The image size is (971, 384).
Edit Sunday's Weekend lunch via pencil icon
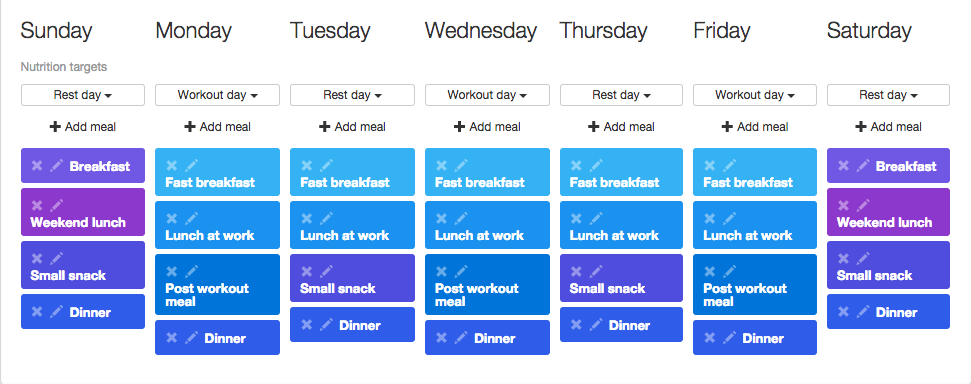point(56,206)
